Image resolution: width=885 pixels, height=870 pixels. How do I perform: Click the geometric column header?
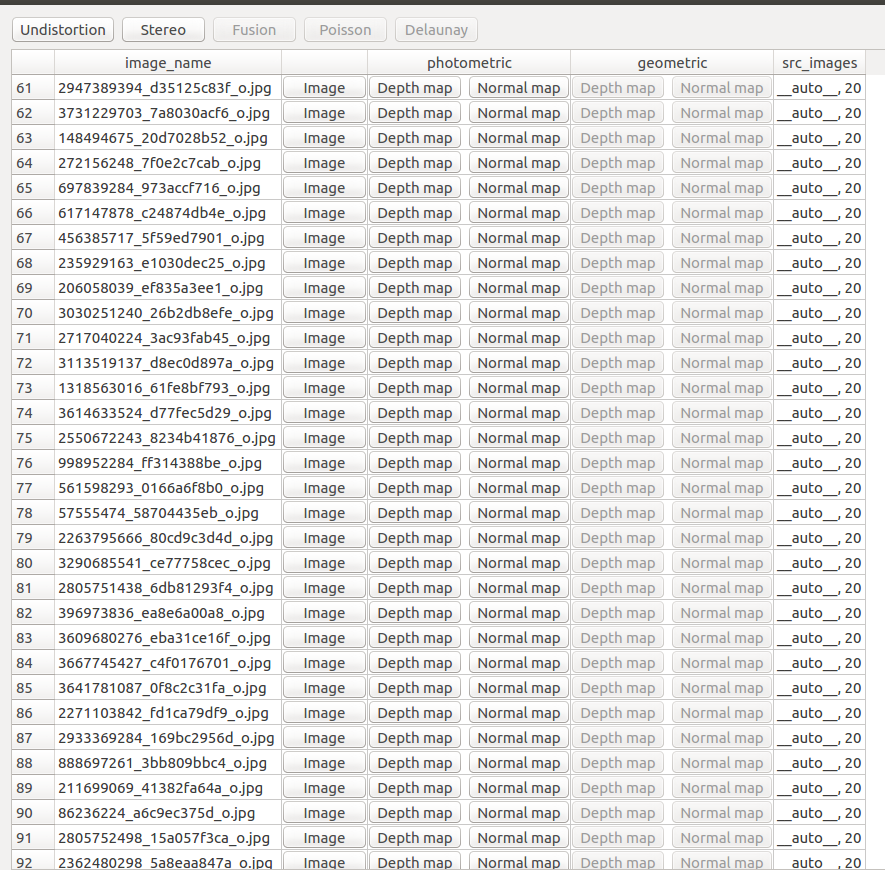(x=672, y=62)
